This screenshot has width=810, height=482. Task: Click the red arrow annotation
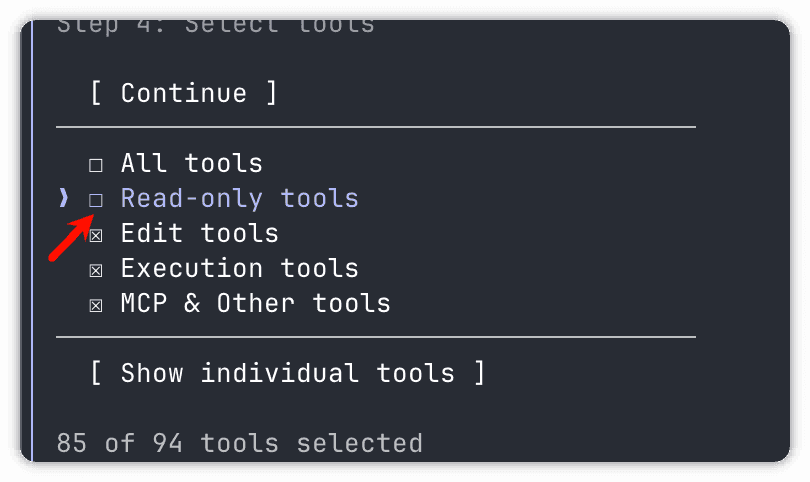click(71, 238)
